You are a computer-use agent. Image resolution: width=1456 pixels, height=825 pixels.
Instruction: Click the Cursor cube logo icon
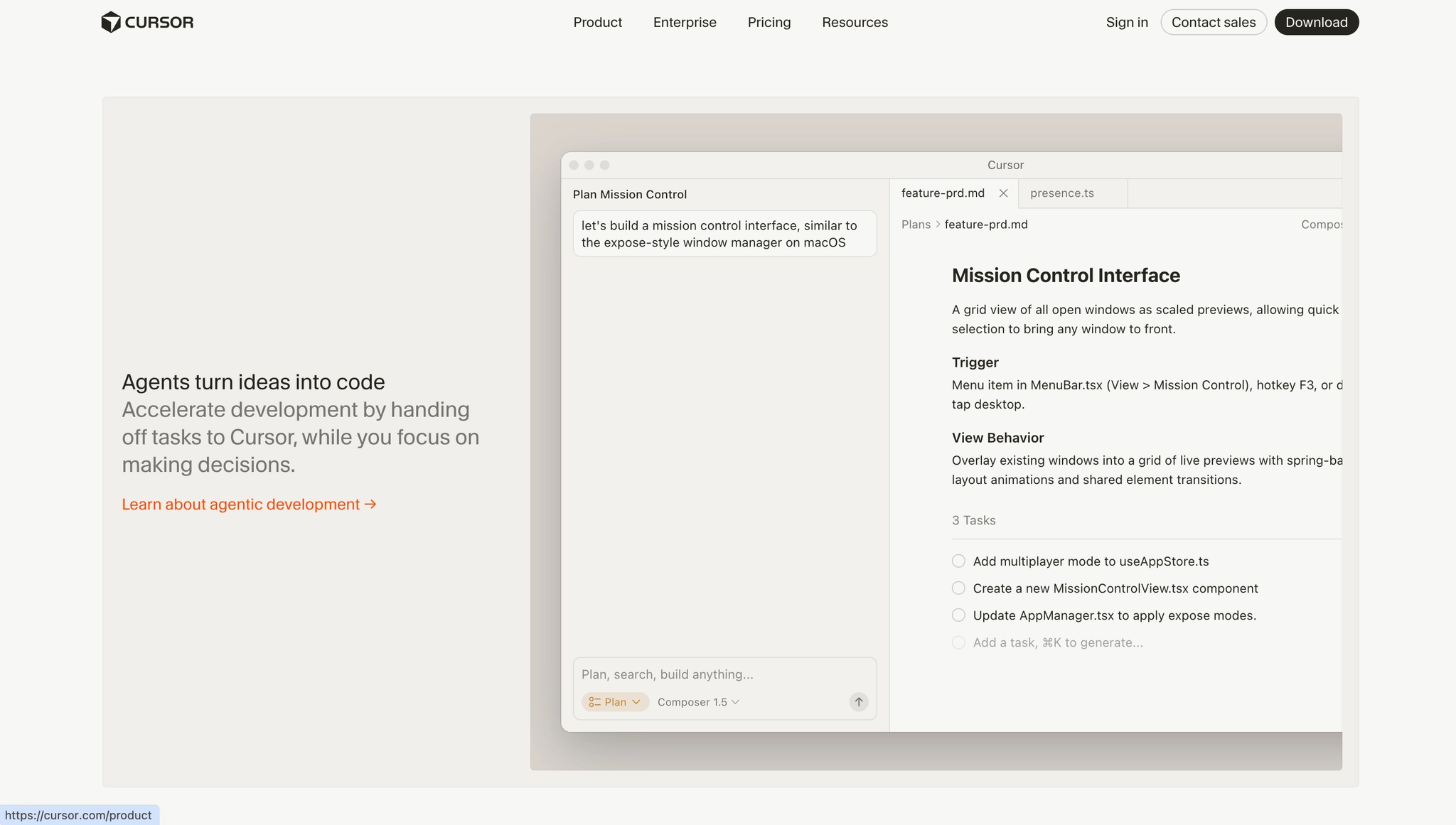[x=111, y=22]
